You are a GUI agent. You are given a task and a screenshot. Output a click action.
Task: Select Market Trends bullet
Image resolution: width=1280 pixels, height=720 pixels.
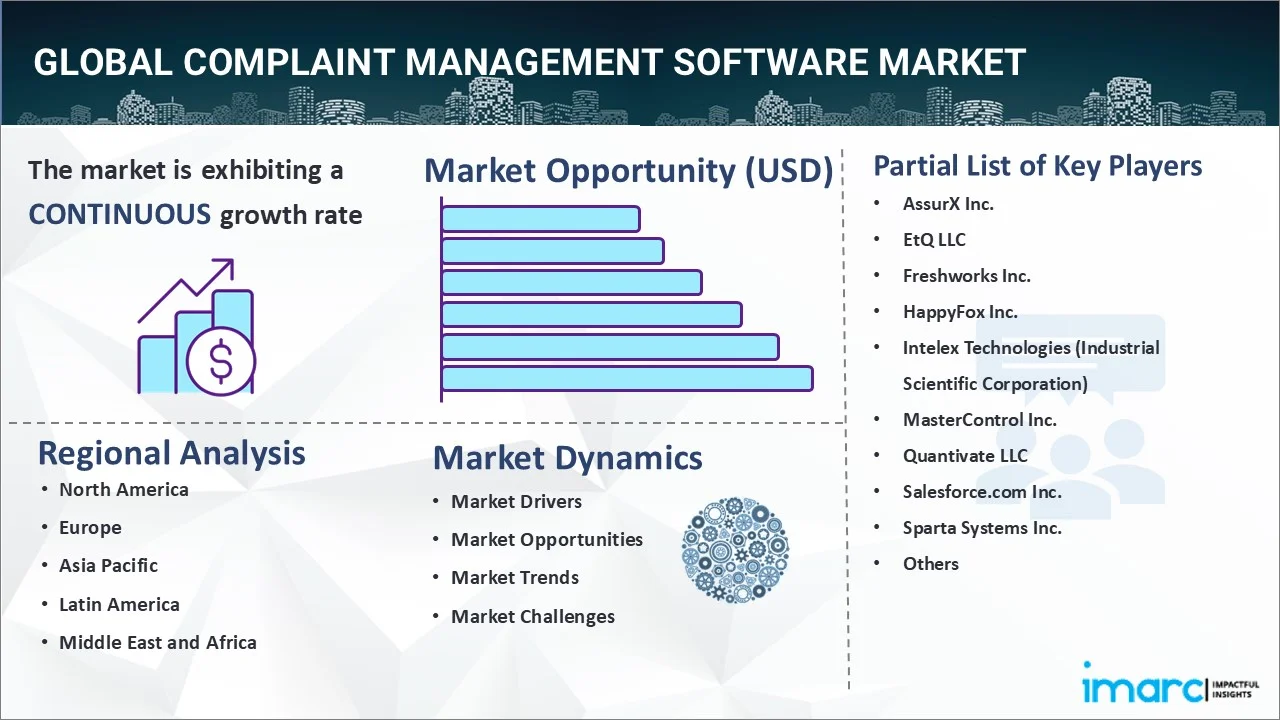coord(514,577)
